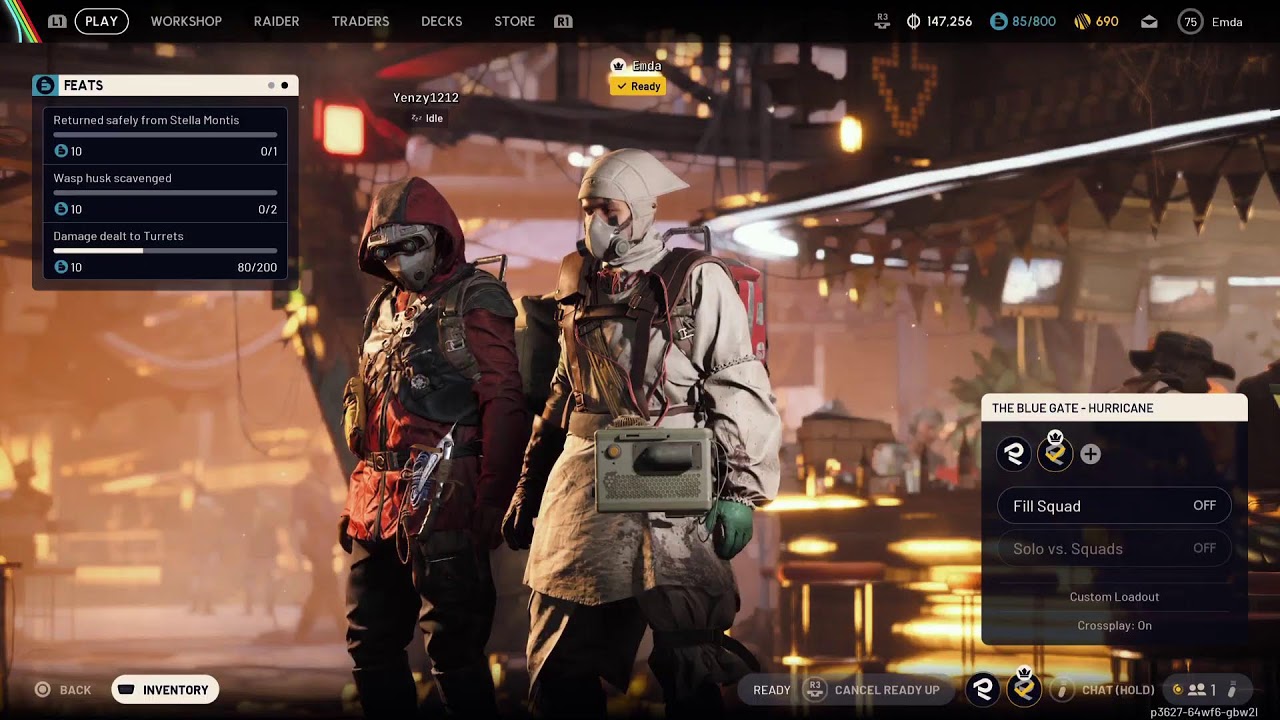Screen dimensions: 1280x720
Task: Open the squad members count icon in bottom bar
Action: pyautogui.click(x=1197, y=689)
